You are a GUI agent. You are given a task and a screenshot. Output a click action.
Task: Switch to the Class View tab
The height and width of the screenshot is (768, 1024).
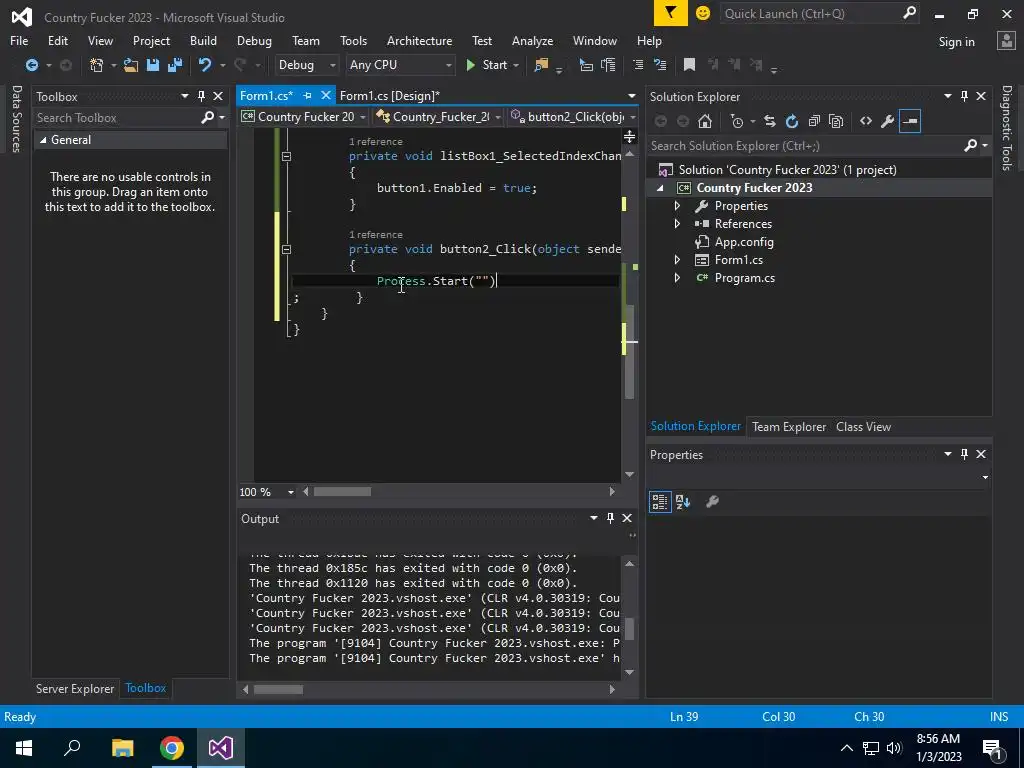click(x=863, y=426)
